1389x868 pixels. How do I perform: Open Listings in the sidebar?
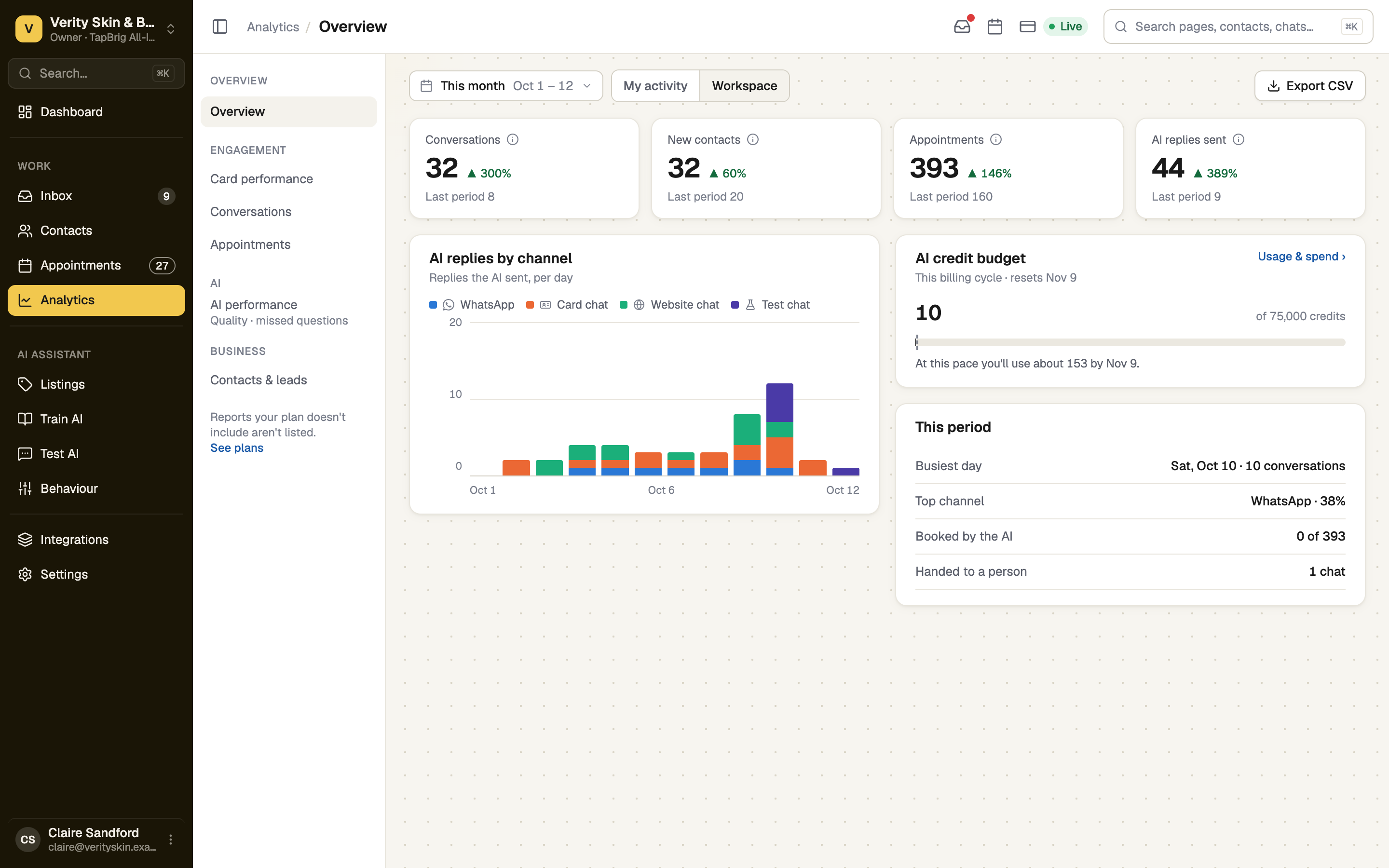click(96, 385)
